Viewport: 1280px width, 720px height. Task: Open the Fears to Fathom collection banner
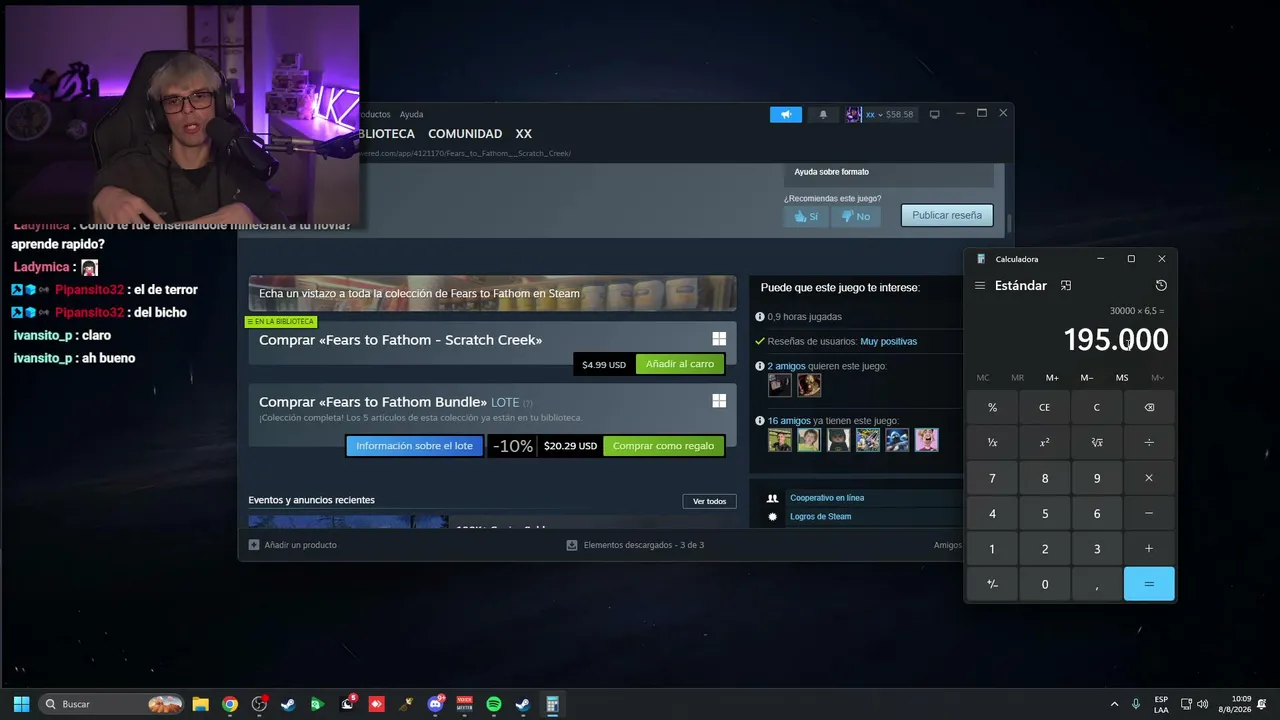click(x=492, y=293)
